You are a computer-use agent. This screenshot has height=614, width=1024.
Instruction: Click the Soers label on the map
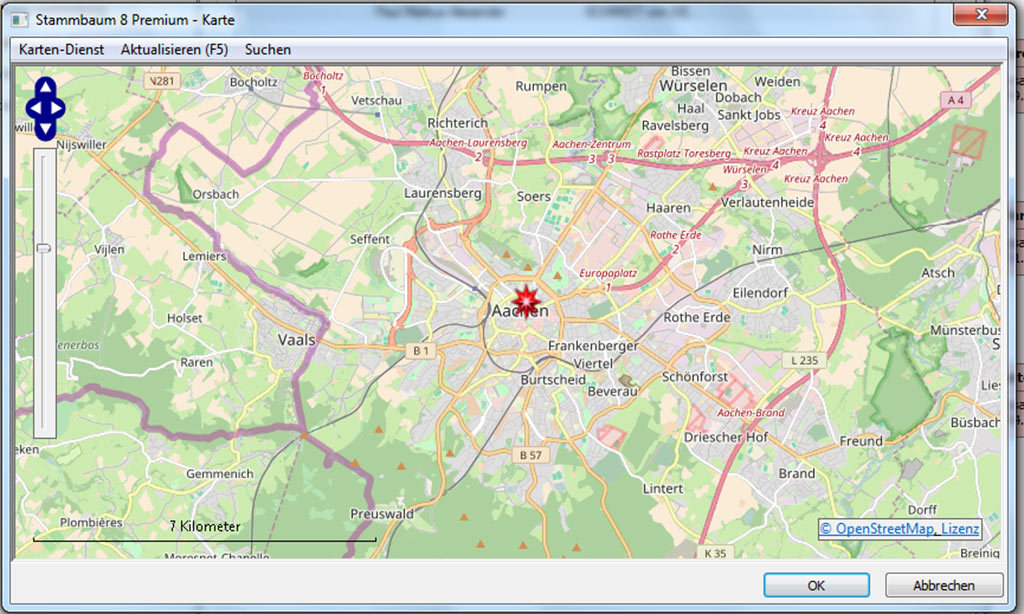click(x=534, y=196)
